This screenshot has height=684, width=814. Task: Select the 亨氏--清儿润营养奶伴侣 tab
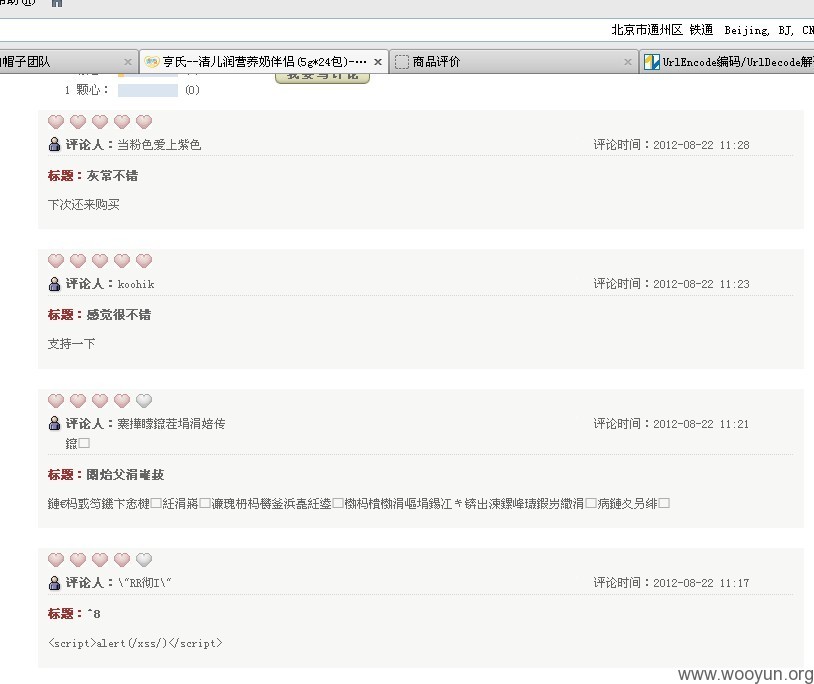[x=264, y=62]
